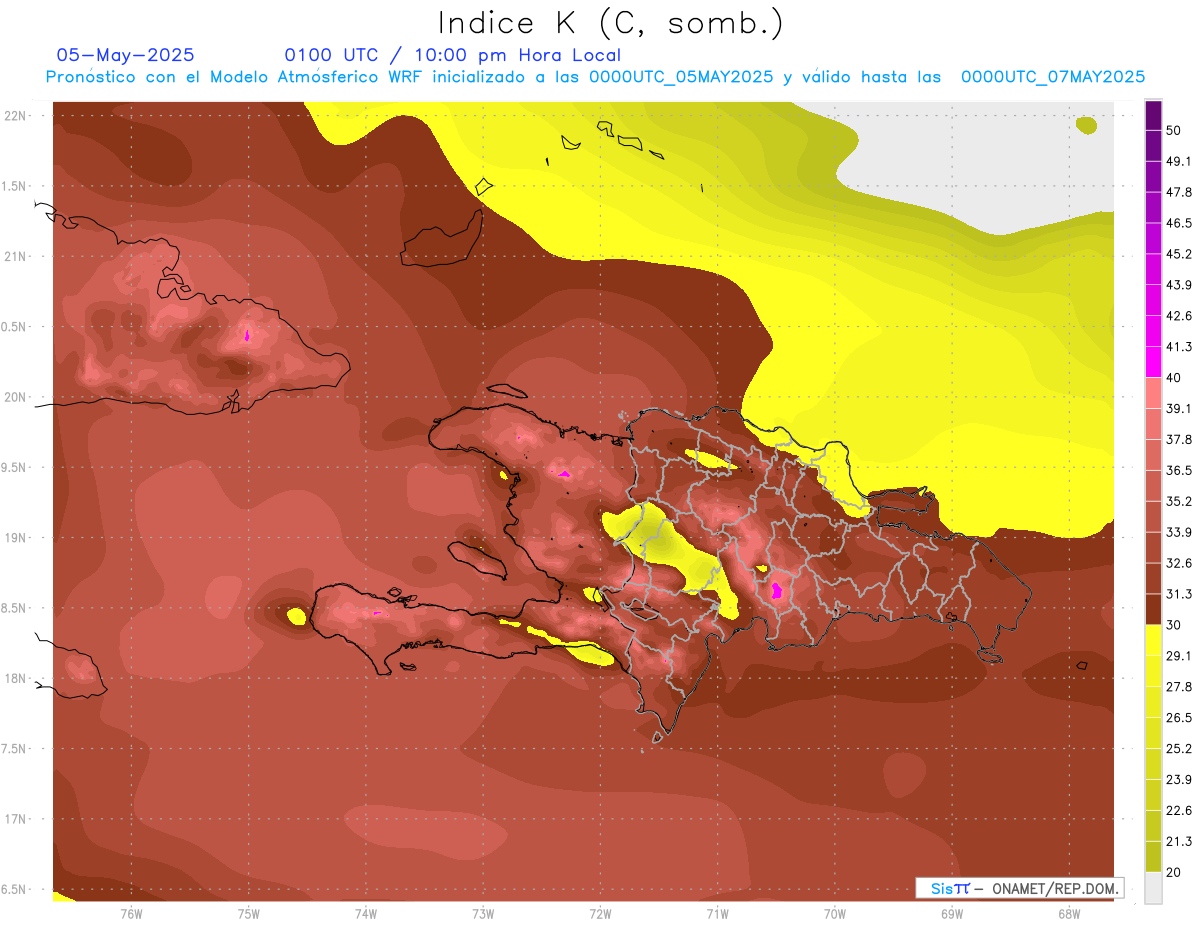Viewport: 1200px width, 927px height.
Task: Click the "Indice K (C, somb.)" title
Action: tap(611, 23)
